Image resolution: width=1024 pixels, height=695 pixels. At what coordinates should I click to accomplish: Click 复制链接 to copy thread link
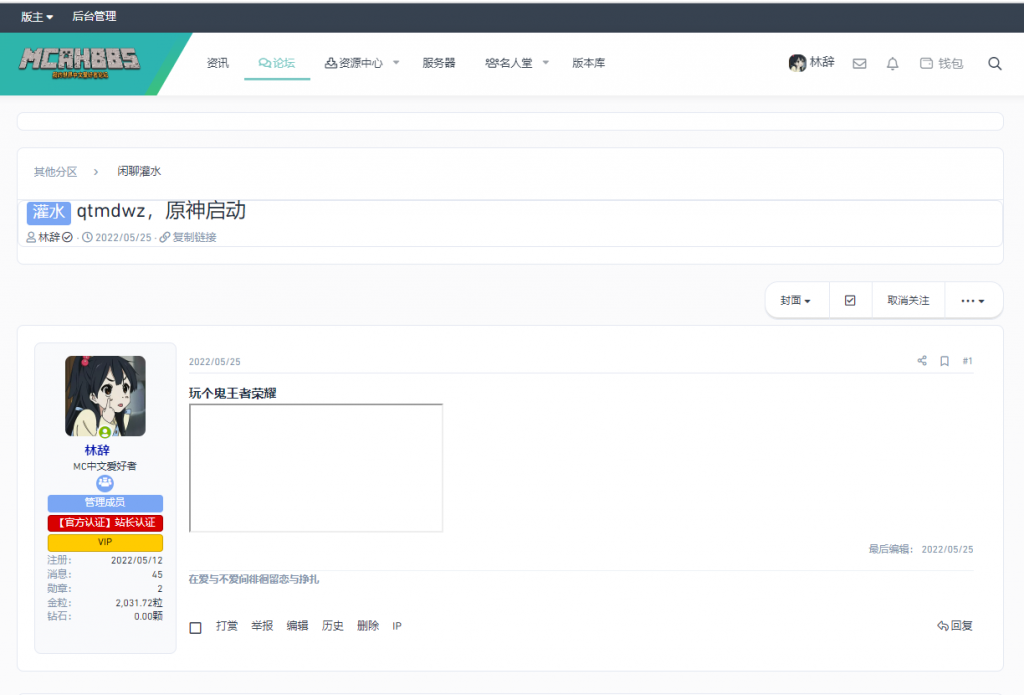point(188,237)
